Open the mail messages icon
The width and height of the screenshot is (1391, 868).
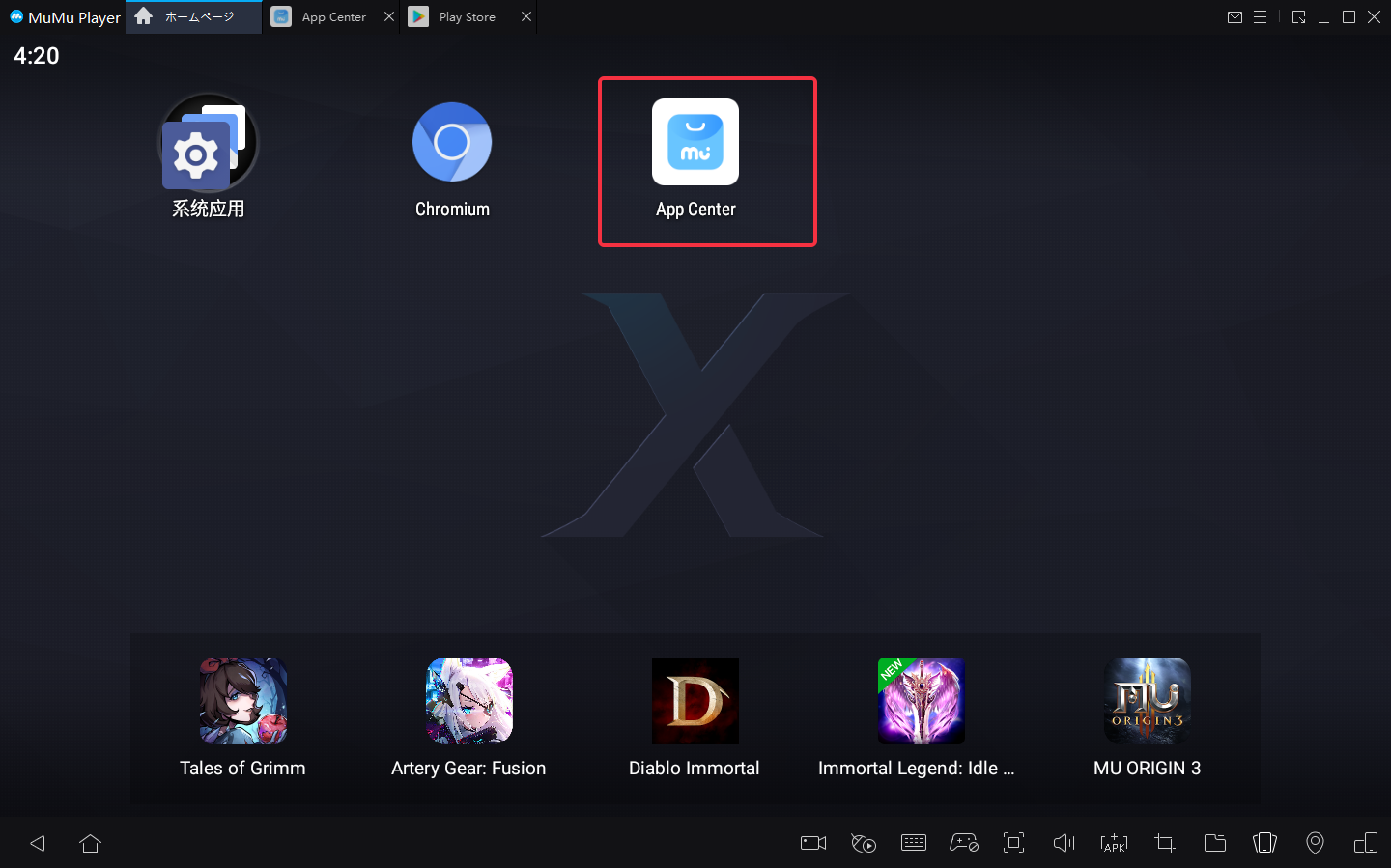point(1235,17)
